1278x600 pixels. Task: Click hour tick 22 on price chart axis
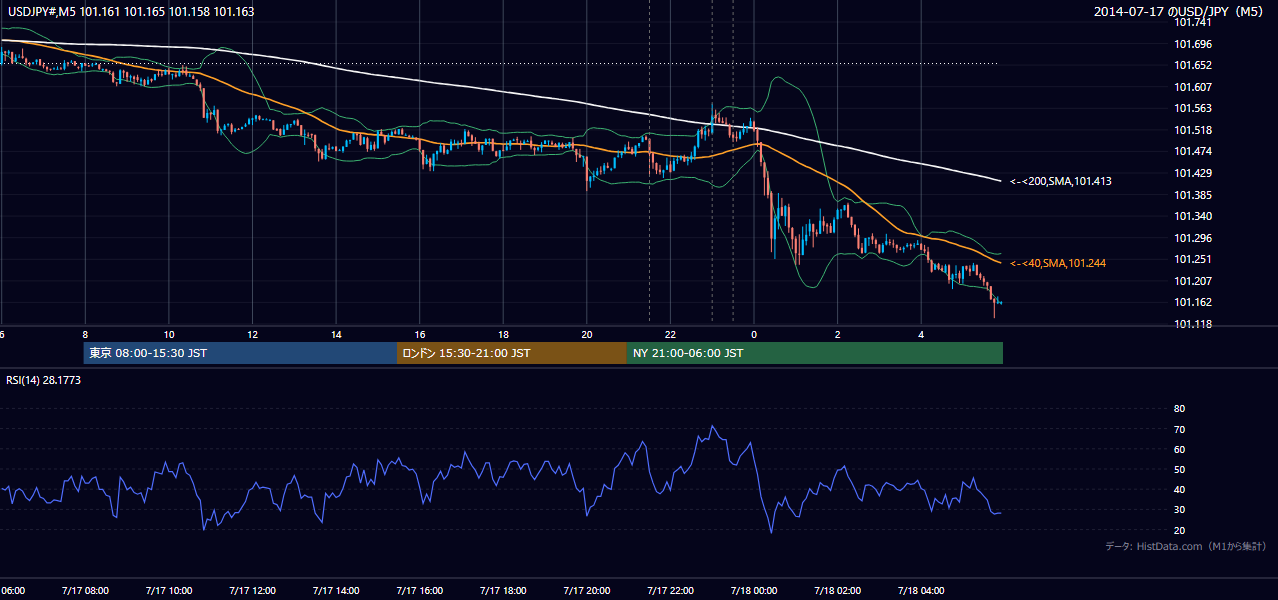671,335
